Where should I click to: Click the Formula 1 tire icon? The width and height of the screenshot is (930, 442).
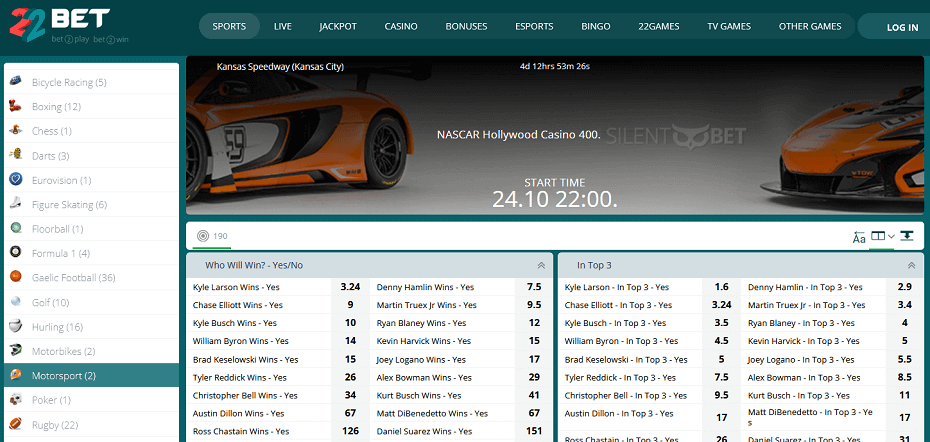point(16,253)
